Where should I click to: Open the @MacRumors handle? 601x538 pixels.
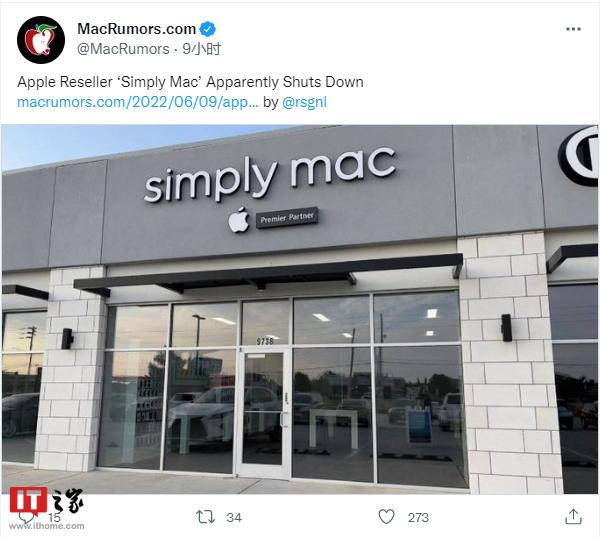pyautogui.click(x=123, y=49)
